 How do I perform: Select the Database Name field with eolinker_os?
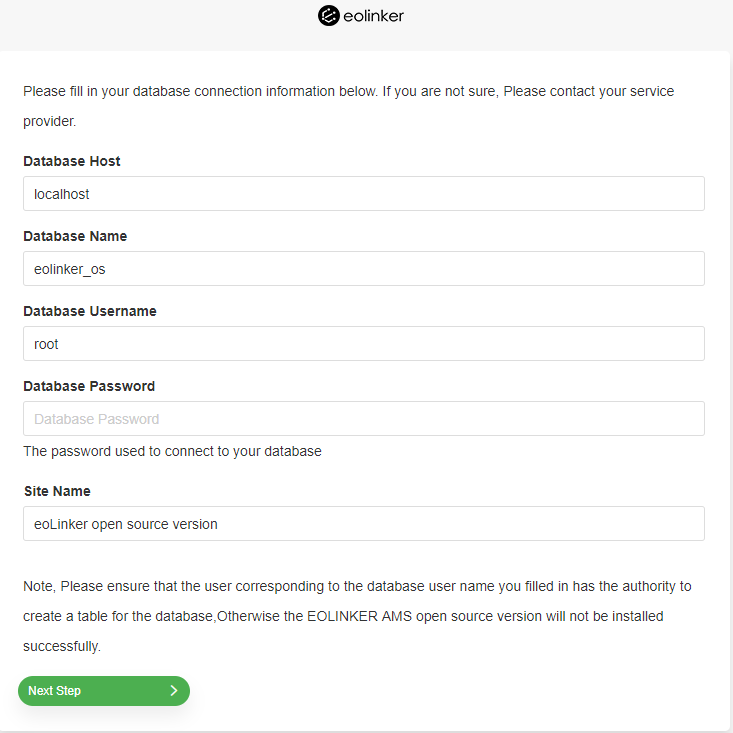363,269
